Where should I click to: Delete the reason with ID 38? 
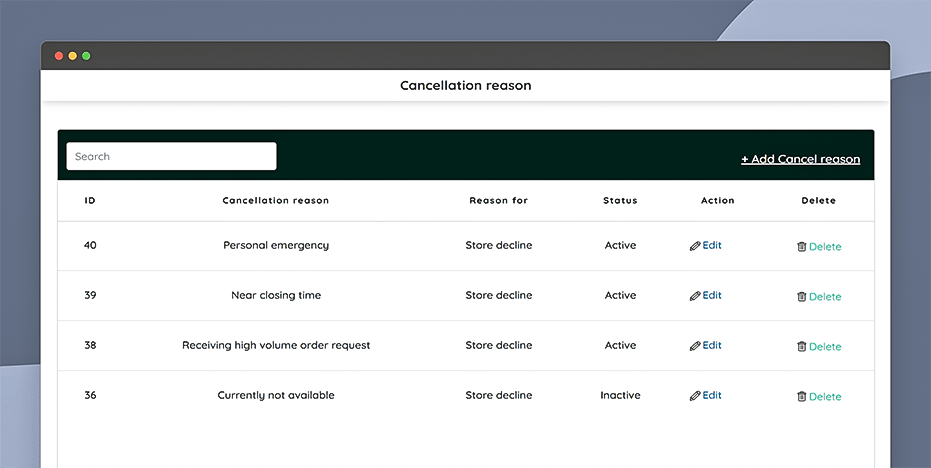(825, 346)
